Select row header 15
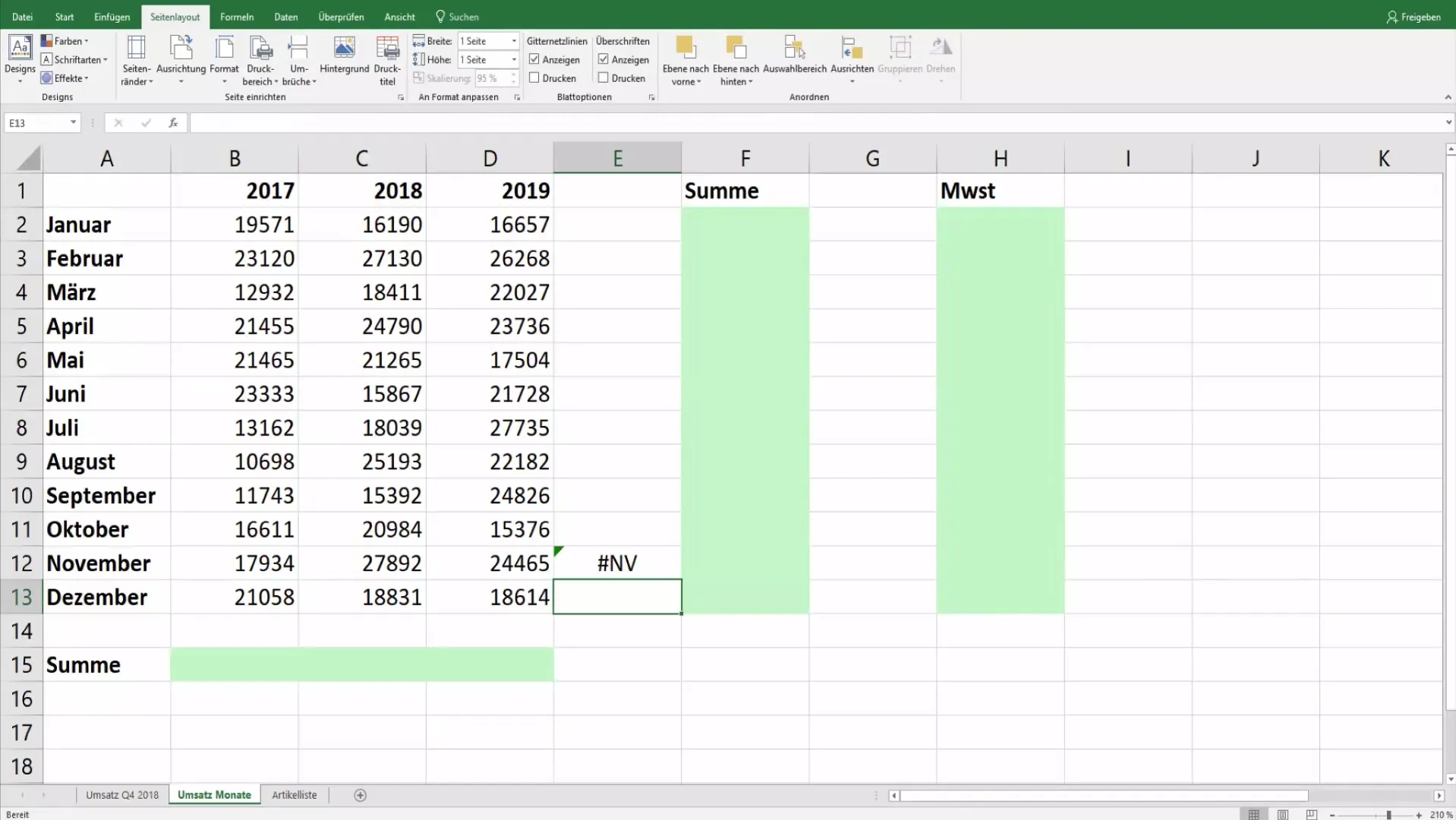 pos(21,665)
